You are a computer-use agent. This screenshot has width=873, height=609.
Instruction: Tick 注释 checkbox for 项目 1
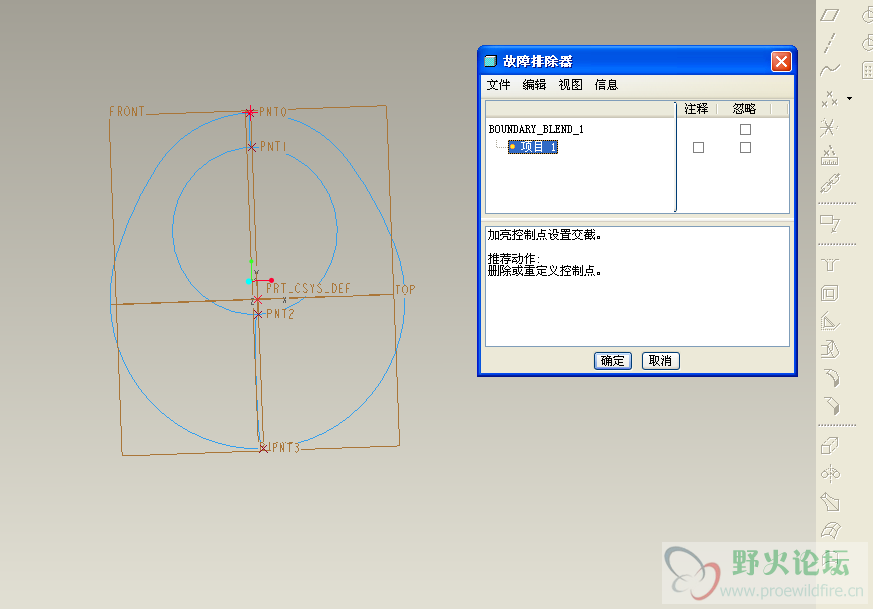[x=698, y=147]
